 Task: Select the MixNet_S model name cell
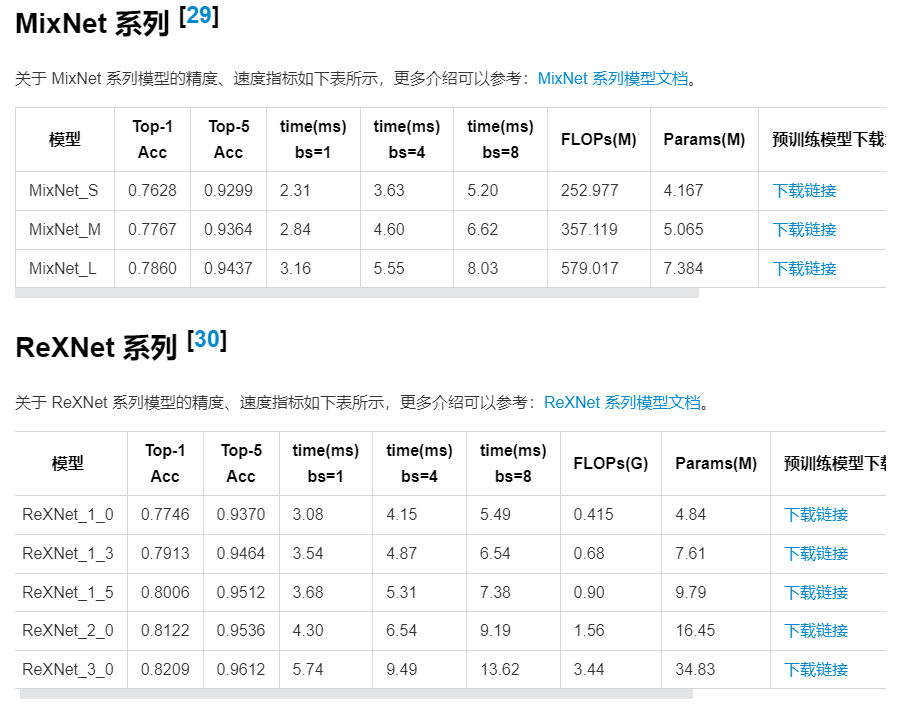[64, 191]
